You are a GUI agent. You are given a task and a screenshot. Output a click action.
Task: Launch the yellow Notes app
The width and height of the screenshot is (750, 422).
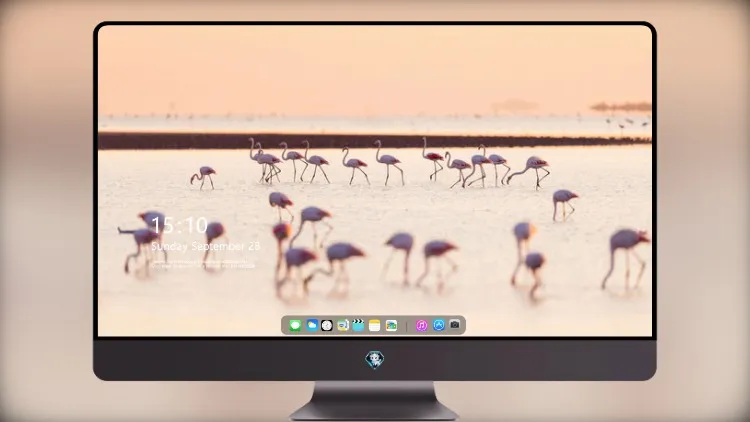[x=375, y=325]
